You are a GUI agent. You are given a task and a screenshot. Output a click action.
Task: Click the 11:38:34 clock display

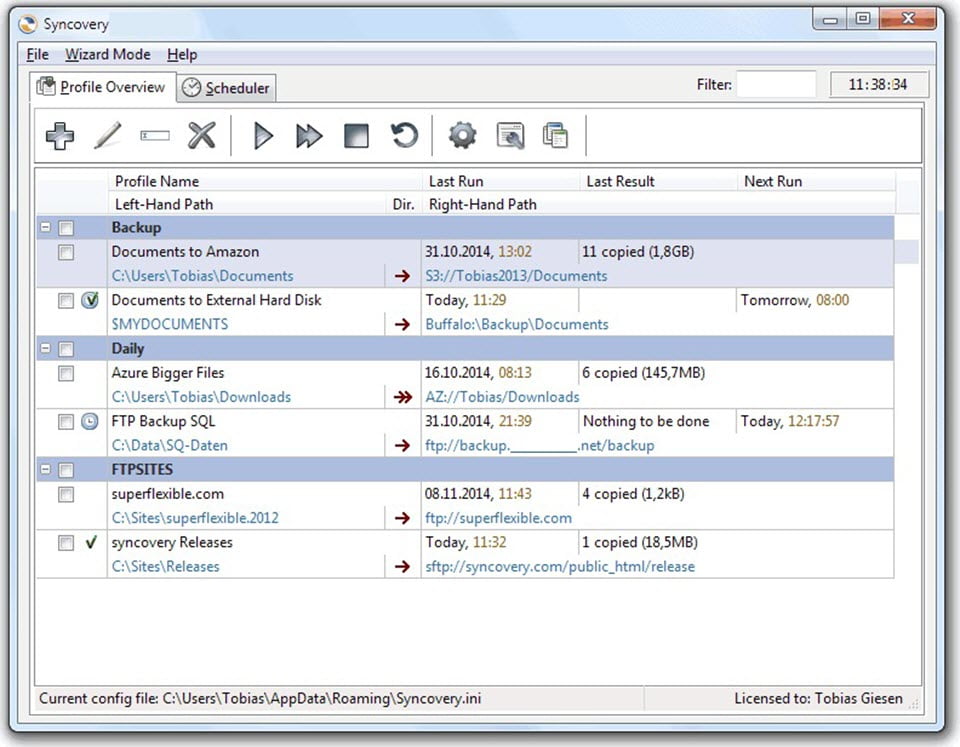pyautogui.click(x=879, y=84)
